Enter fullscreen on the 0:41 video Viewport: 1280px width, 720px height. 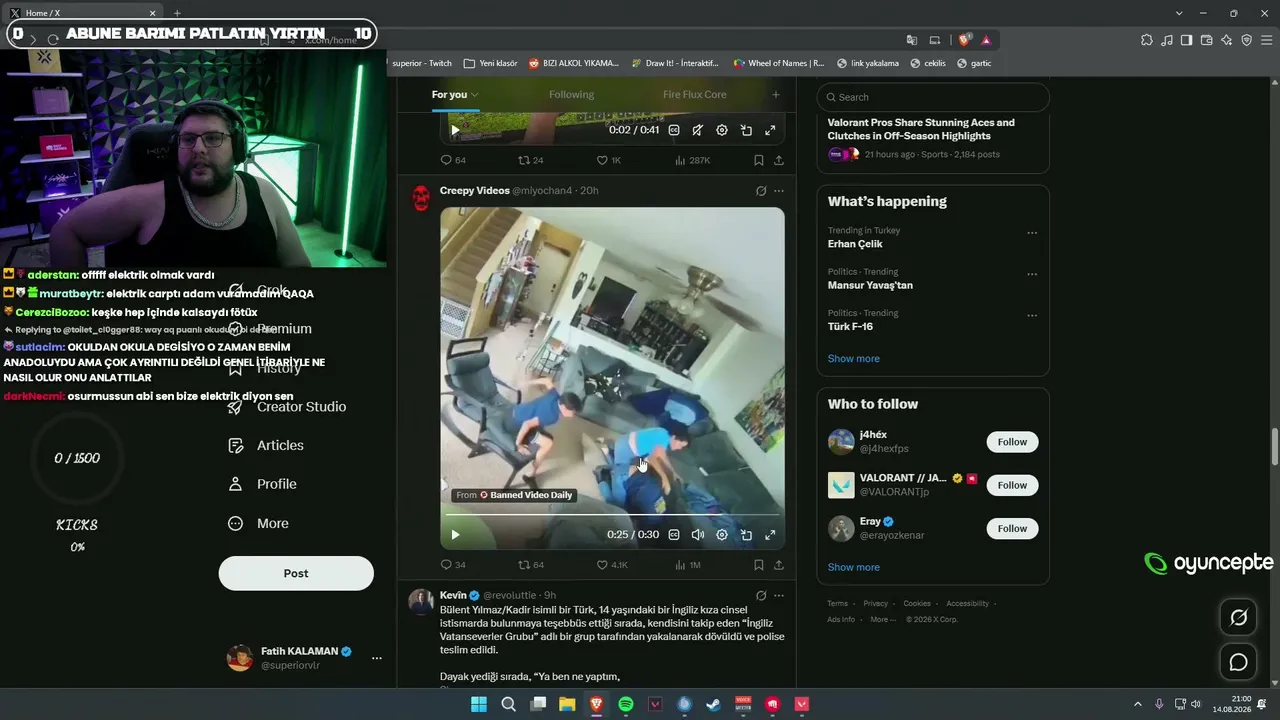coord(770,130)
